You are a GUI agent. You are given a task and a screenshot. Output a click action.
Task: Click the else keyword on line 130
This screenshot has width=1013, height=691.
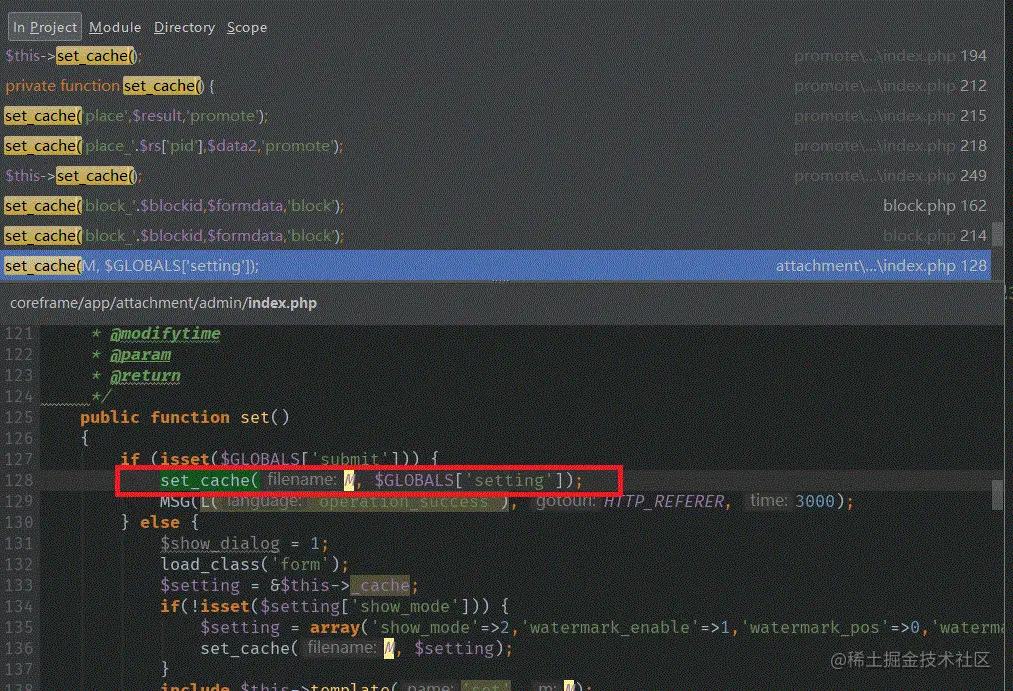point(160,522)
